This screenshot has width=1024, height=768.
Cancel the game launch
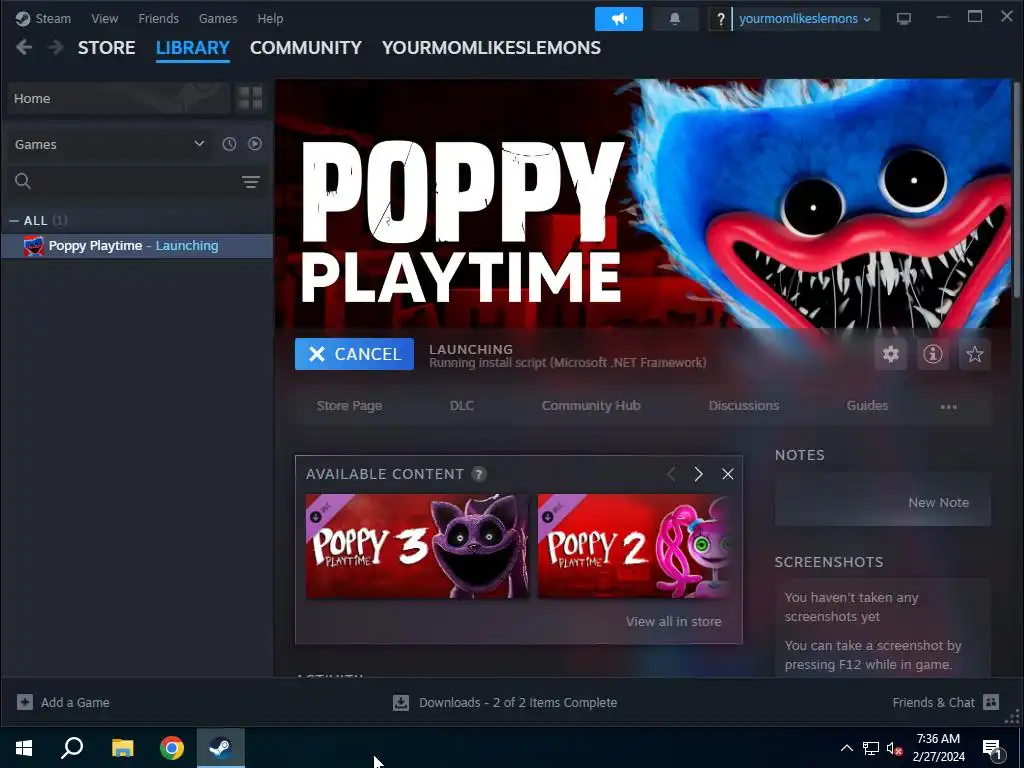pos(354,354)
